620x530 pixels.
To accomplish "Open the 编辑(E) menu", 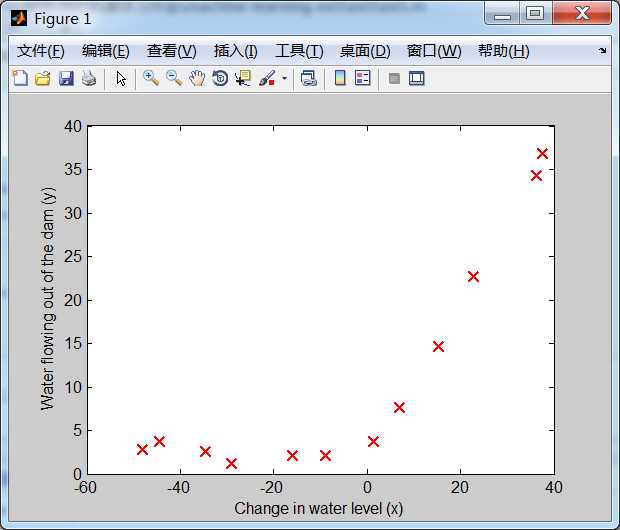I will pyautogui.click(x=106, y=51).
